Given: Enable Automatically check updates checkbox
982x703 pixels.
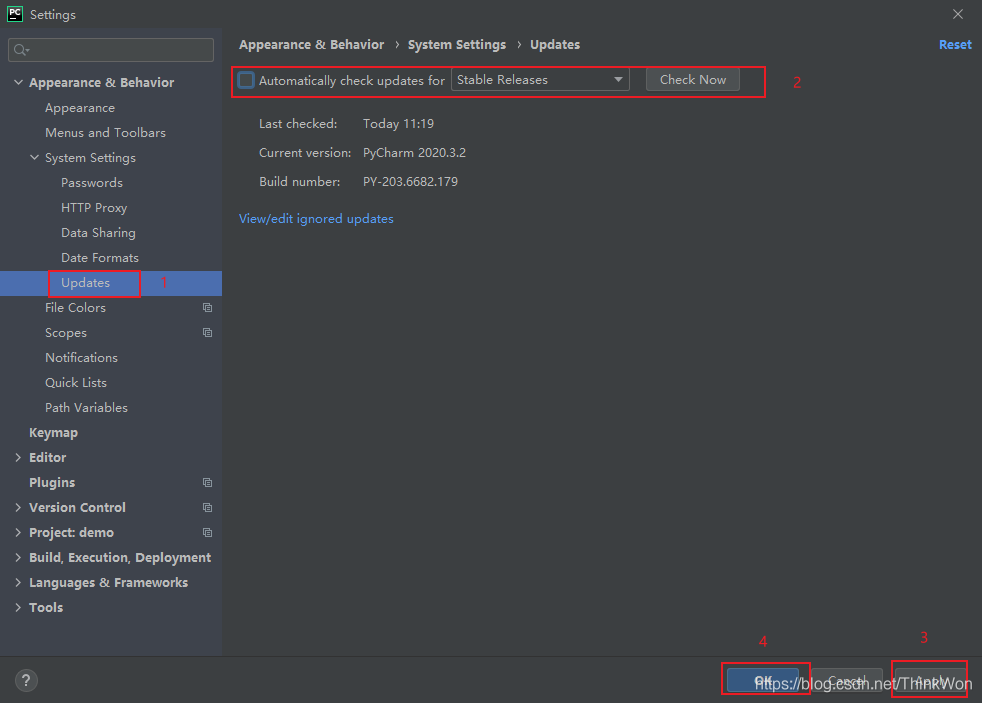Looking at the screenshot, I should [246, 80].
